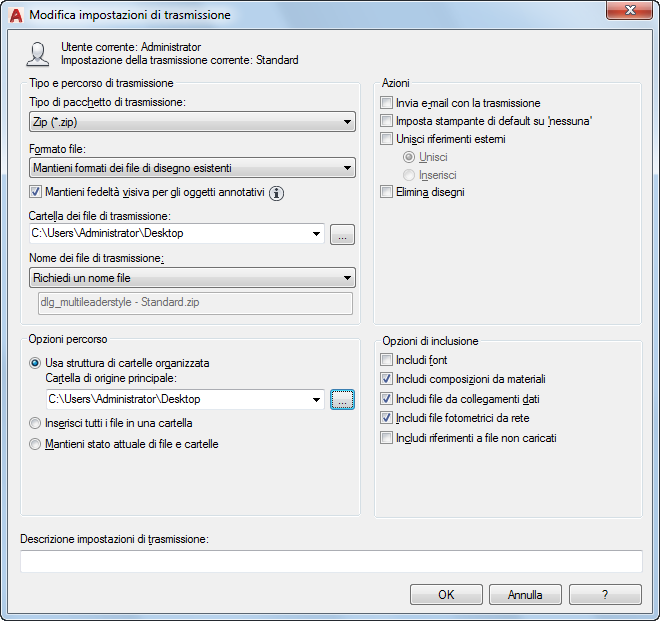This screenshot has width=660, height=621.
Task: Click the Descrizione impostazioni di trasmissione field
Action: click(331, 561)
